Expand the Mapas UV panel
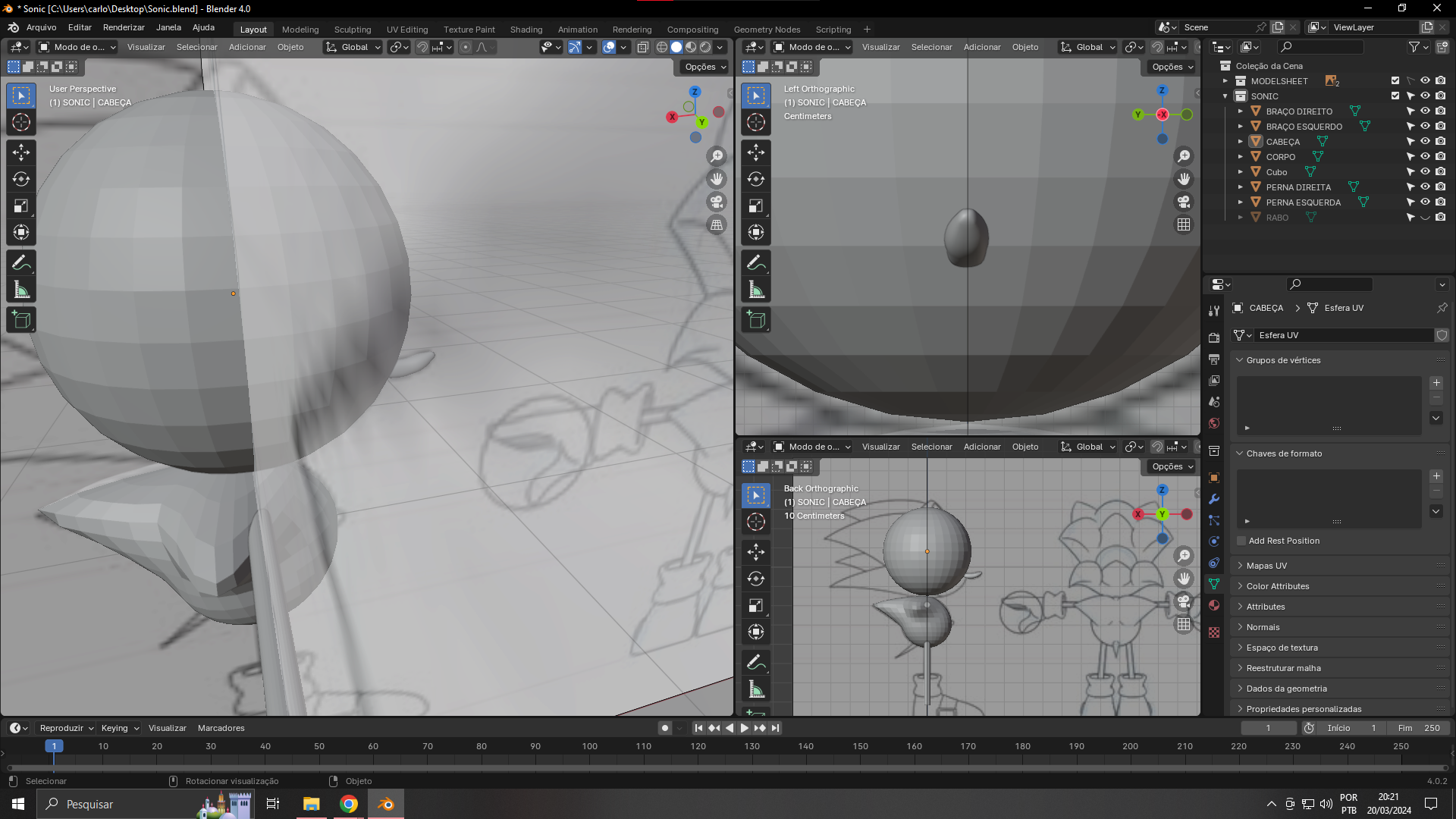This screenshot has height=819, width=1456. tap(1266, 566)
